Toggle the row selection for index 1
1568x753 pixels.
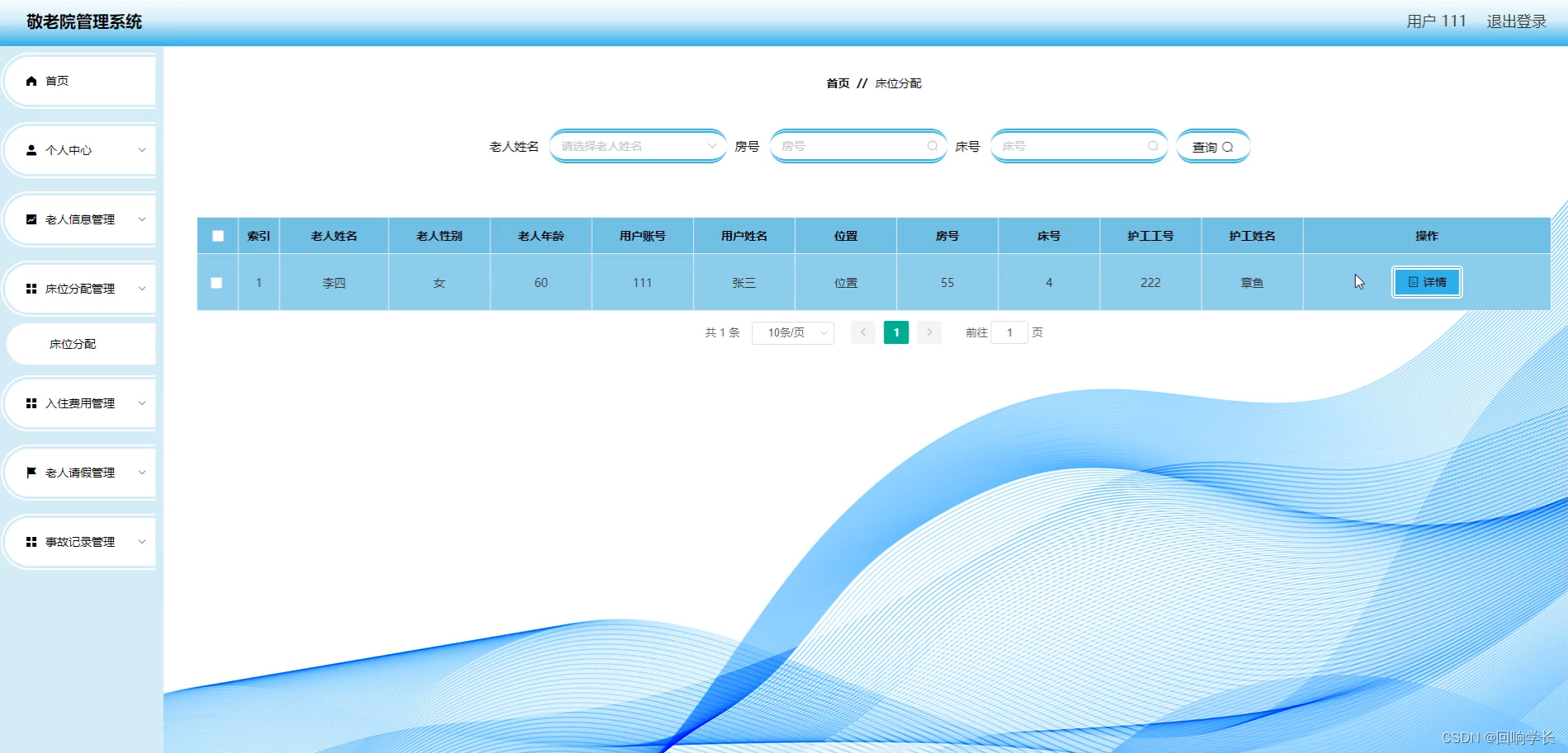pos(217,282)
